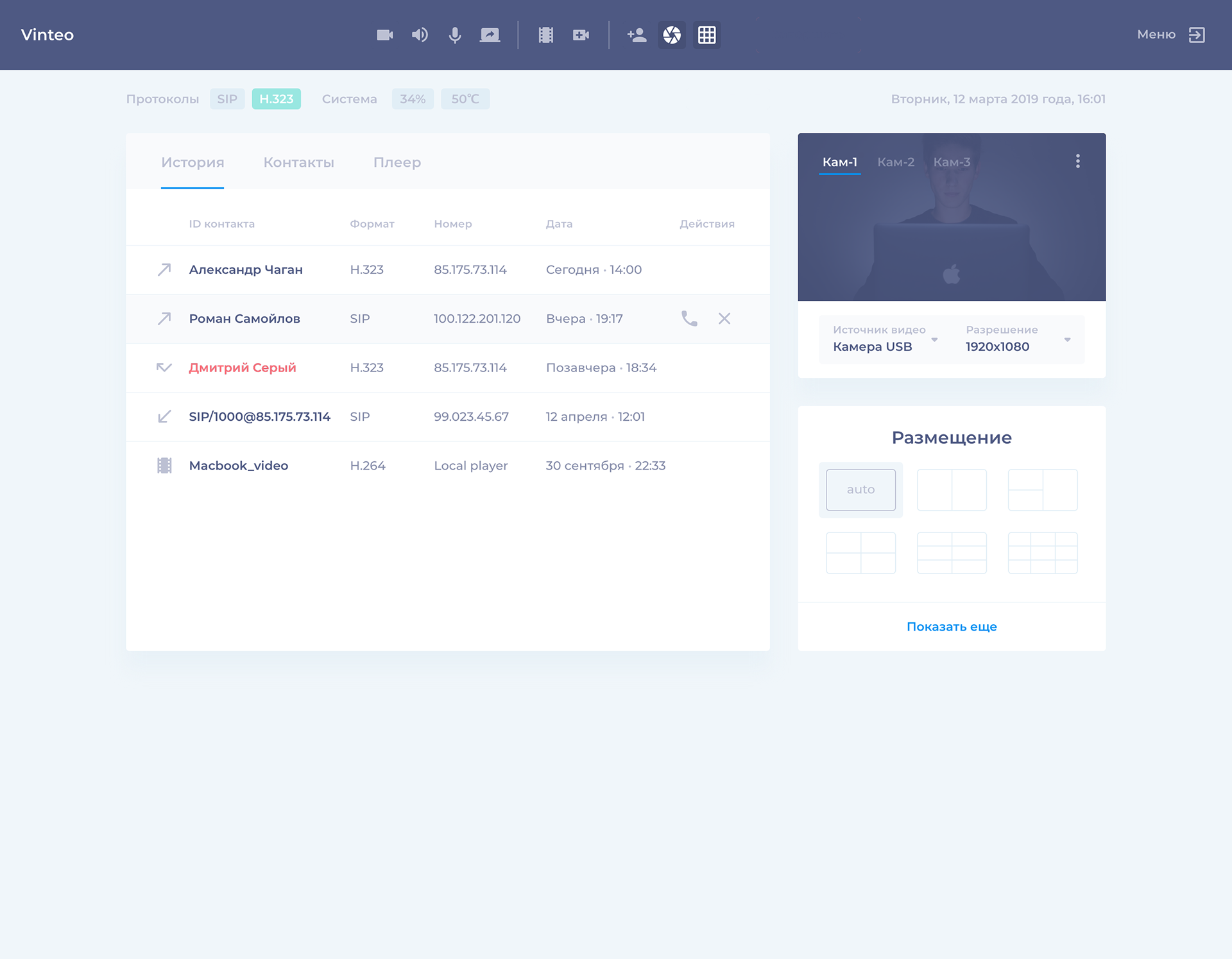Click the camera icon in top toolbar
This screenshot has width=1232, height=959.
tap(384, 35)
